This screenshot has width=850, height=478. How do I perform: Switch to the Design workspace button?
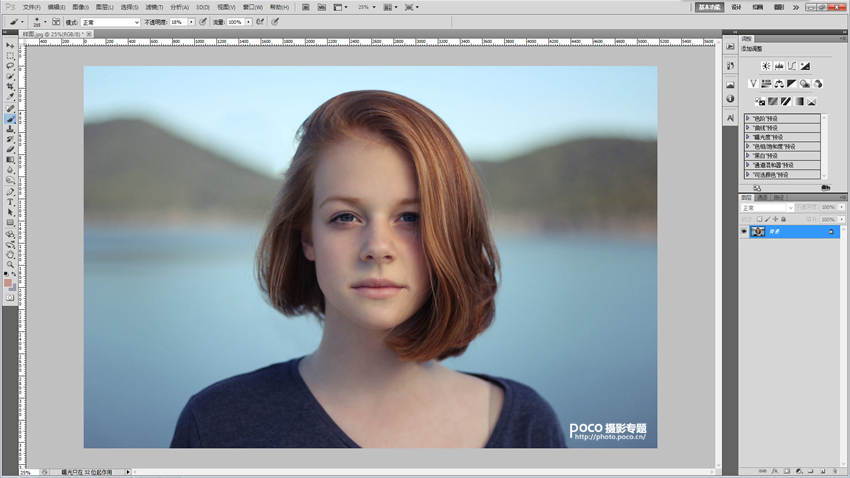(736, 7)
